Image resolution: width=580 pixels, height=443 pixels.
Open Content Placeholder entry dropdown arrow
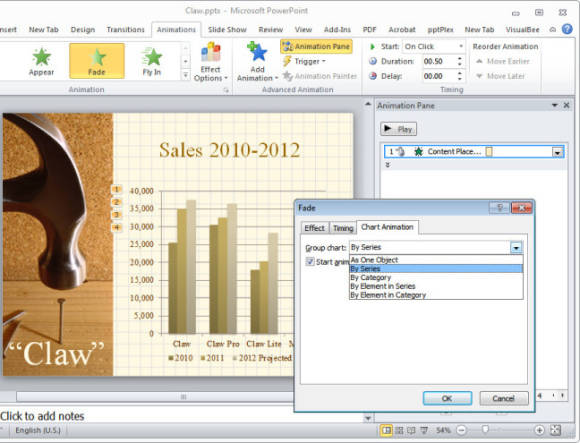pyautogui.click(x=557, y=152)
